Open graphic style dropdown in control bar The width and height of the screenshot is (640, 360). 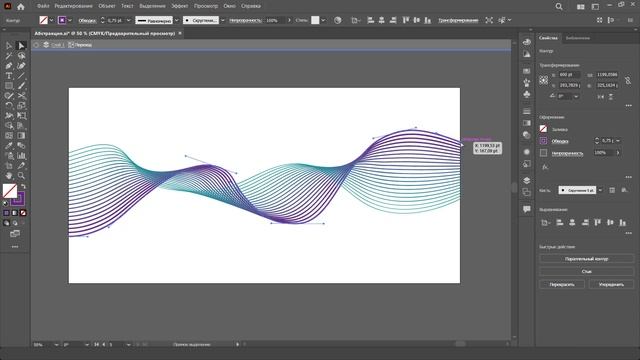click(x=323, y=20)
